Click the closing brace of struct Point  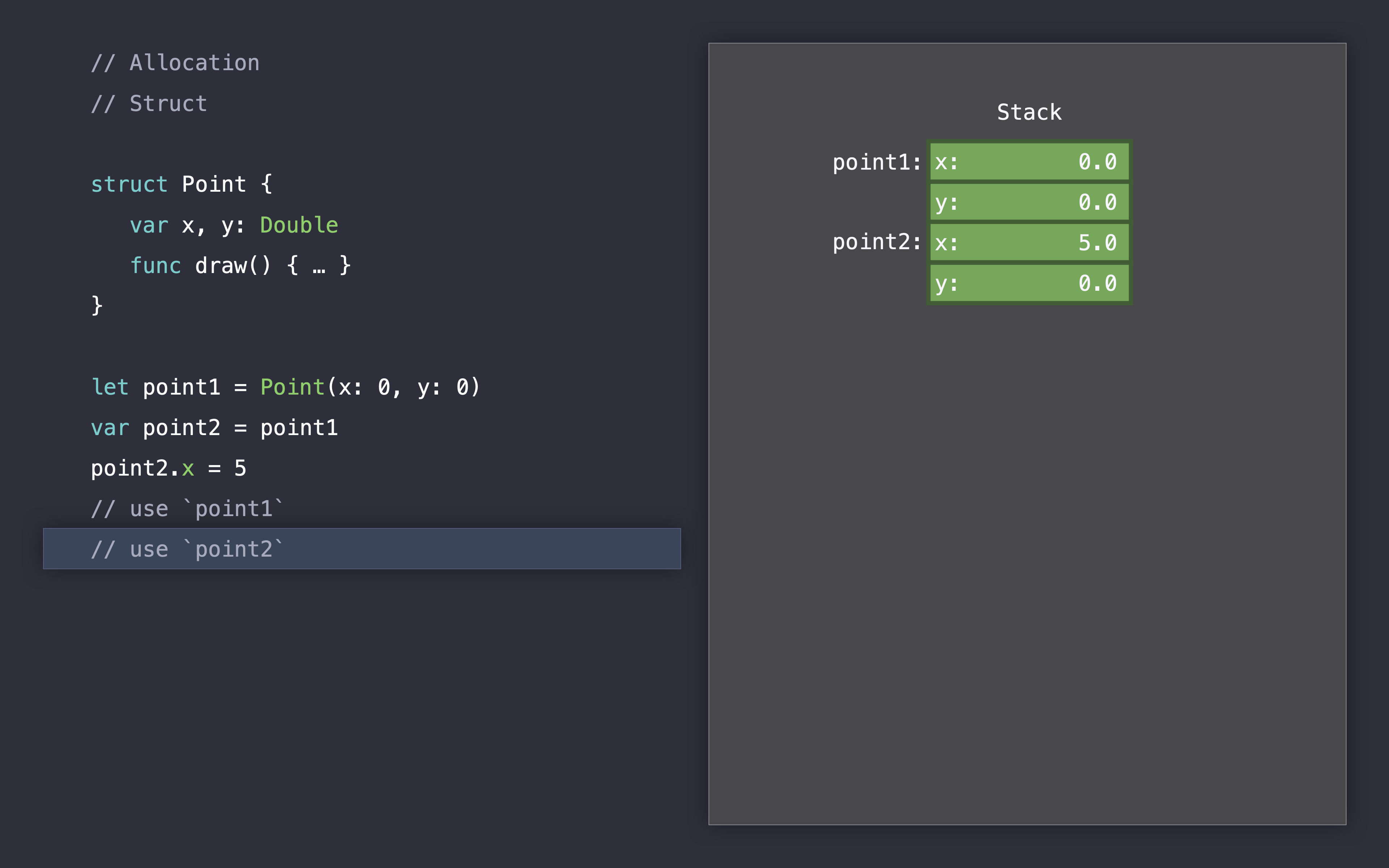coord(97,305)
